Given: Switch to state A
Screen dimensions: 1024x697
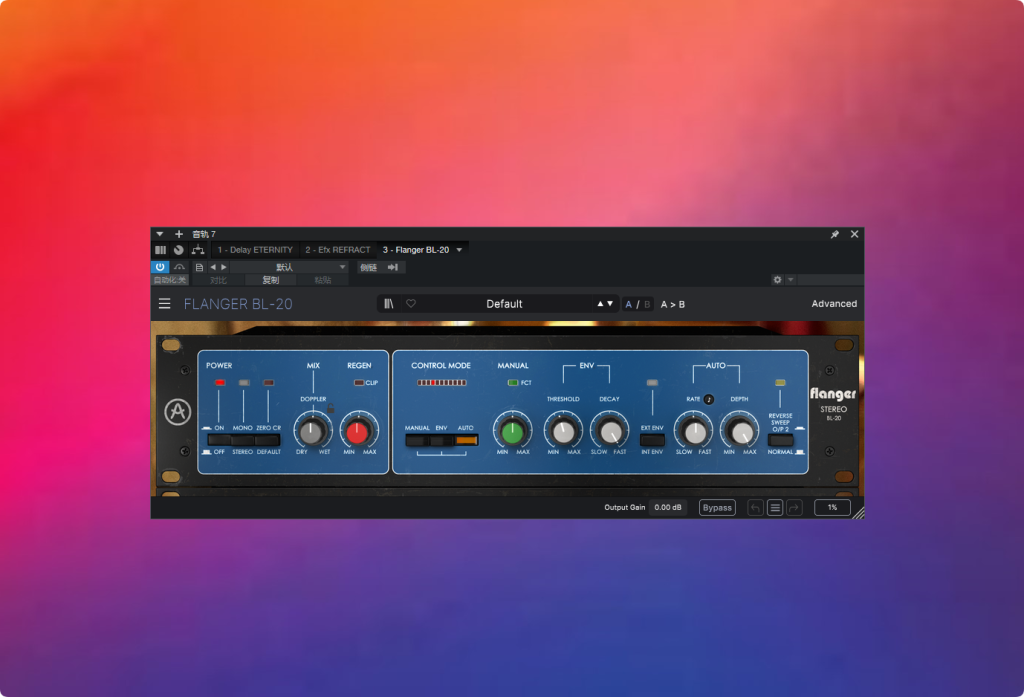Looking at the screenshot, I should (x=629, y=304).
